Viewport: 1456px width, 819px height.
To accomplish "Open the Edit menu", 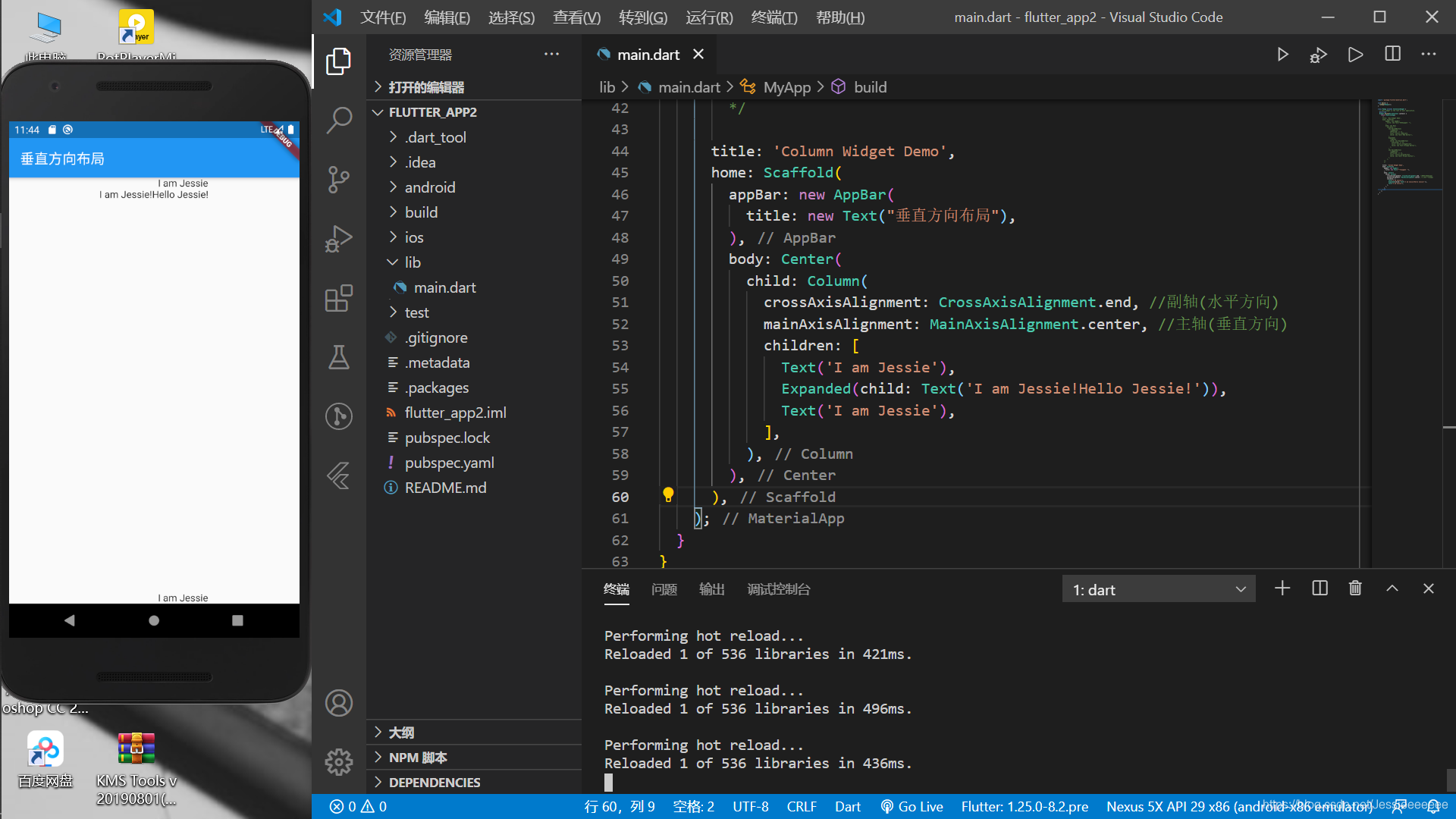I will [447, 17].
